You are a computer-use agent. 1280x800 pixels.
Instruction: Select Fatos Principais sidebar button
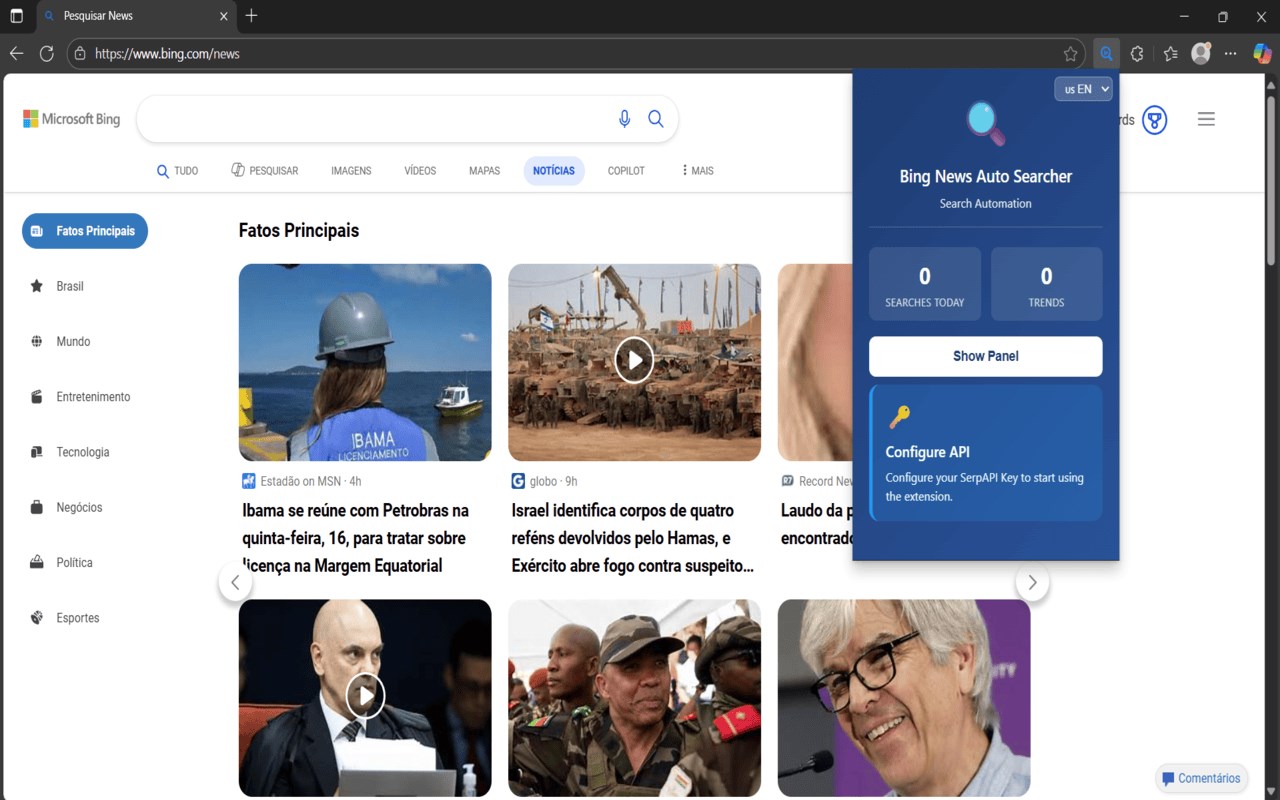click(85, 231)
